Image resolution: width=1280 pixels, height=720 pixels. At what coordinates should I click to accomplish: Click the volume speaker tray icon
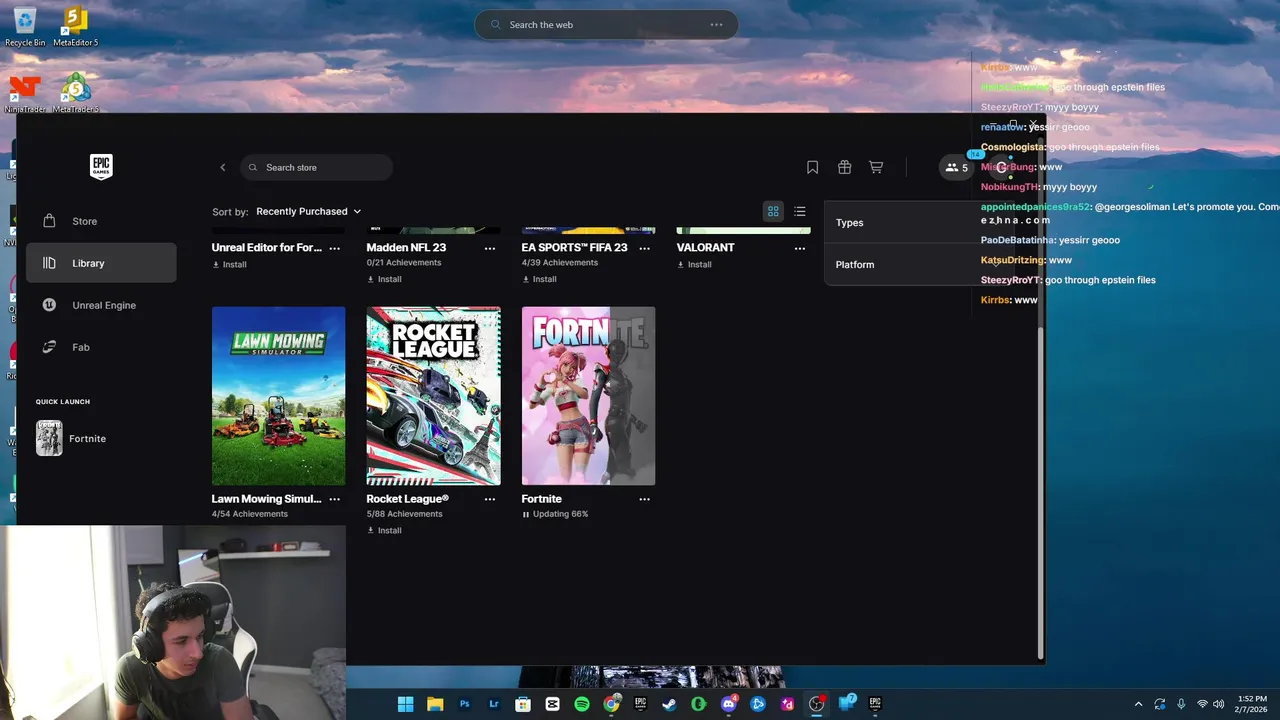pos(1218,704)
